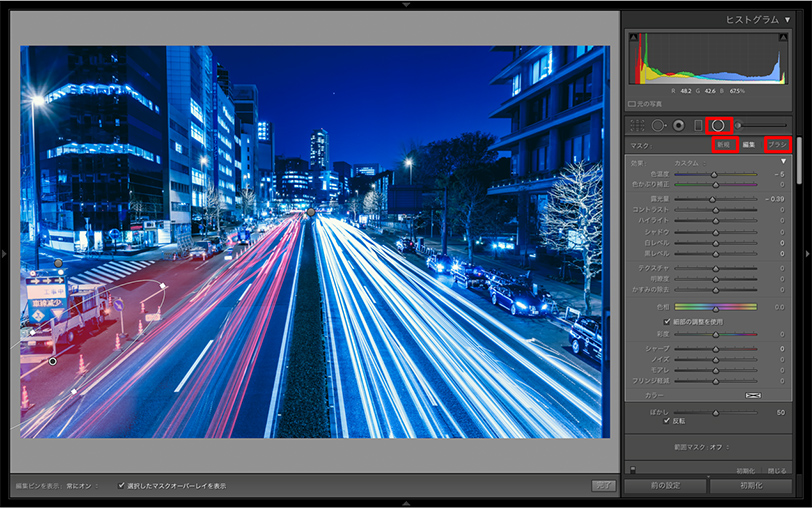Image resolution: width=812 pixels, height=508 pixels.
Task: Click the panel switch icon at bottom-left of mask panel
Action: click(x=632, y=470)
